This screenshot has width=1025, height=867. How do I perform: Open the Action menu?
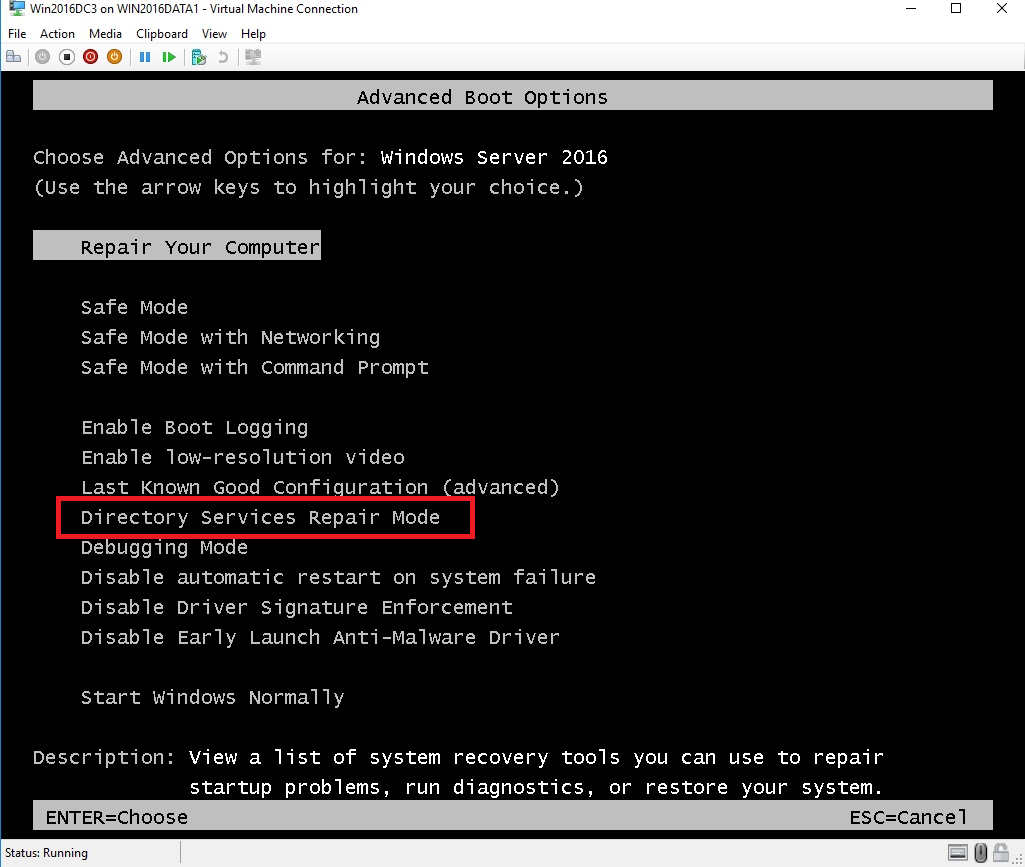point(58,33)
